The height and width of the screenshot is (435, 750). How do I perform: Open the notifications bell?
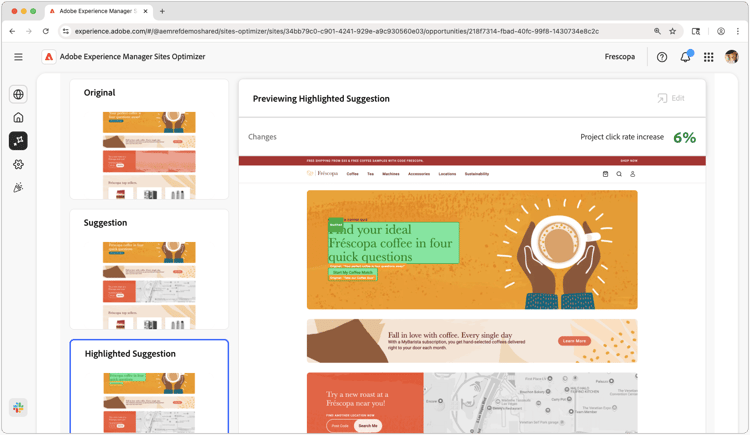[685, 57]
